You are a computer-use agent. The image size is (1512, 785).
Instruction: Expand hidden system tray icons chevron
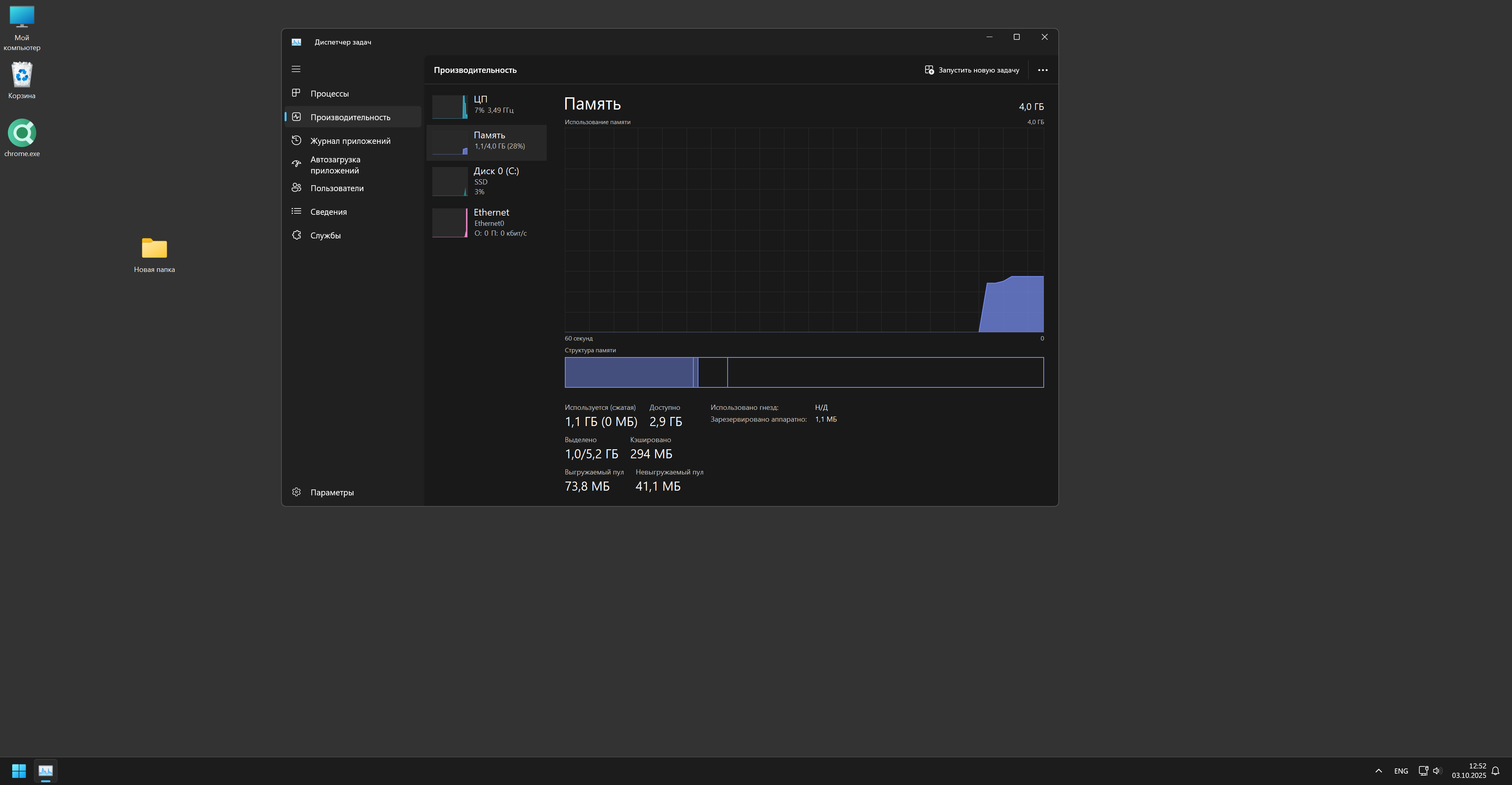tap(1378, 771)
